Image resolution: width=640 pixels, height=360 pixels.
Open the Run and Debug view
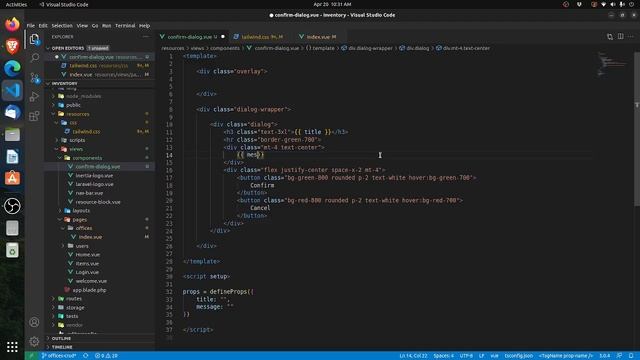point(34,97)
